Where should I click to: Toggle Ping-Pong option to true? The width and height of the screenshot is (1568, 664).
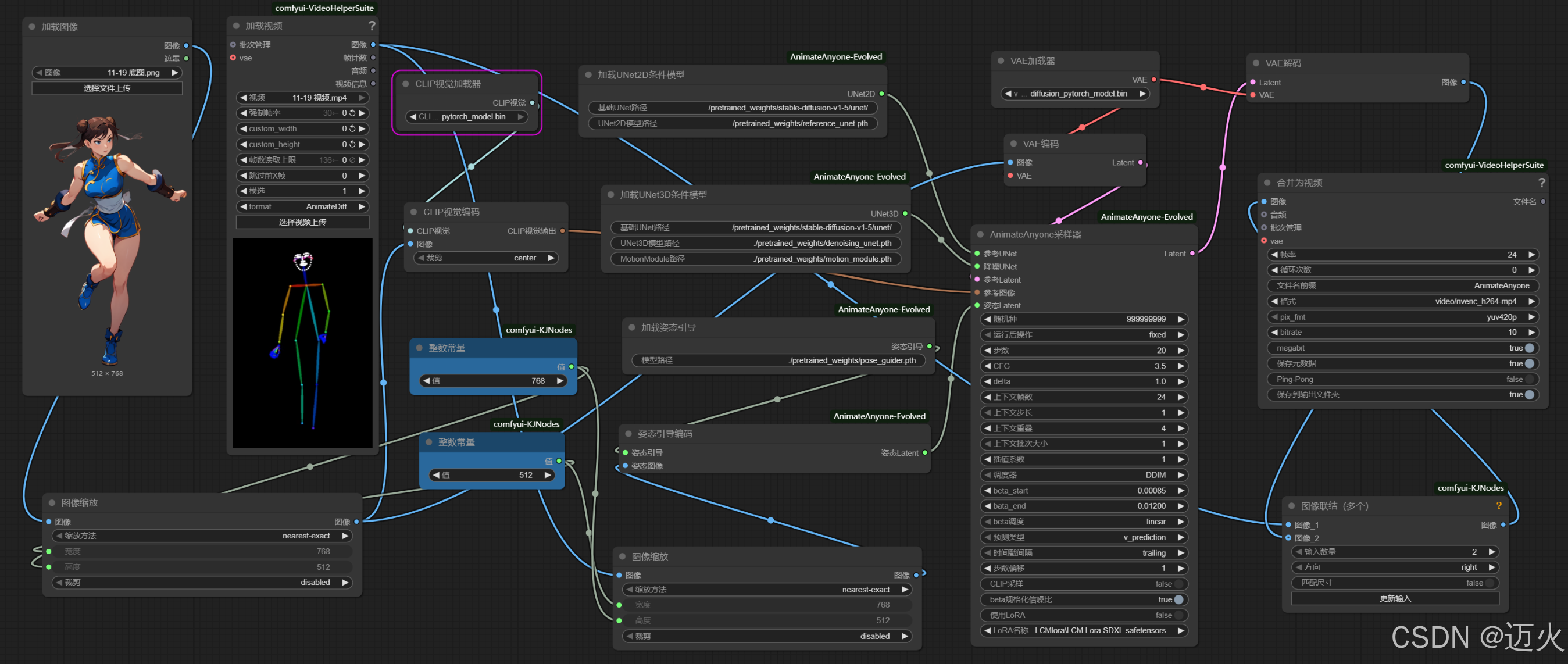pos(1529,379)
